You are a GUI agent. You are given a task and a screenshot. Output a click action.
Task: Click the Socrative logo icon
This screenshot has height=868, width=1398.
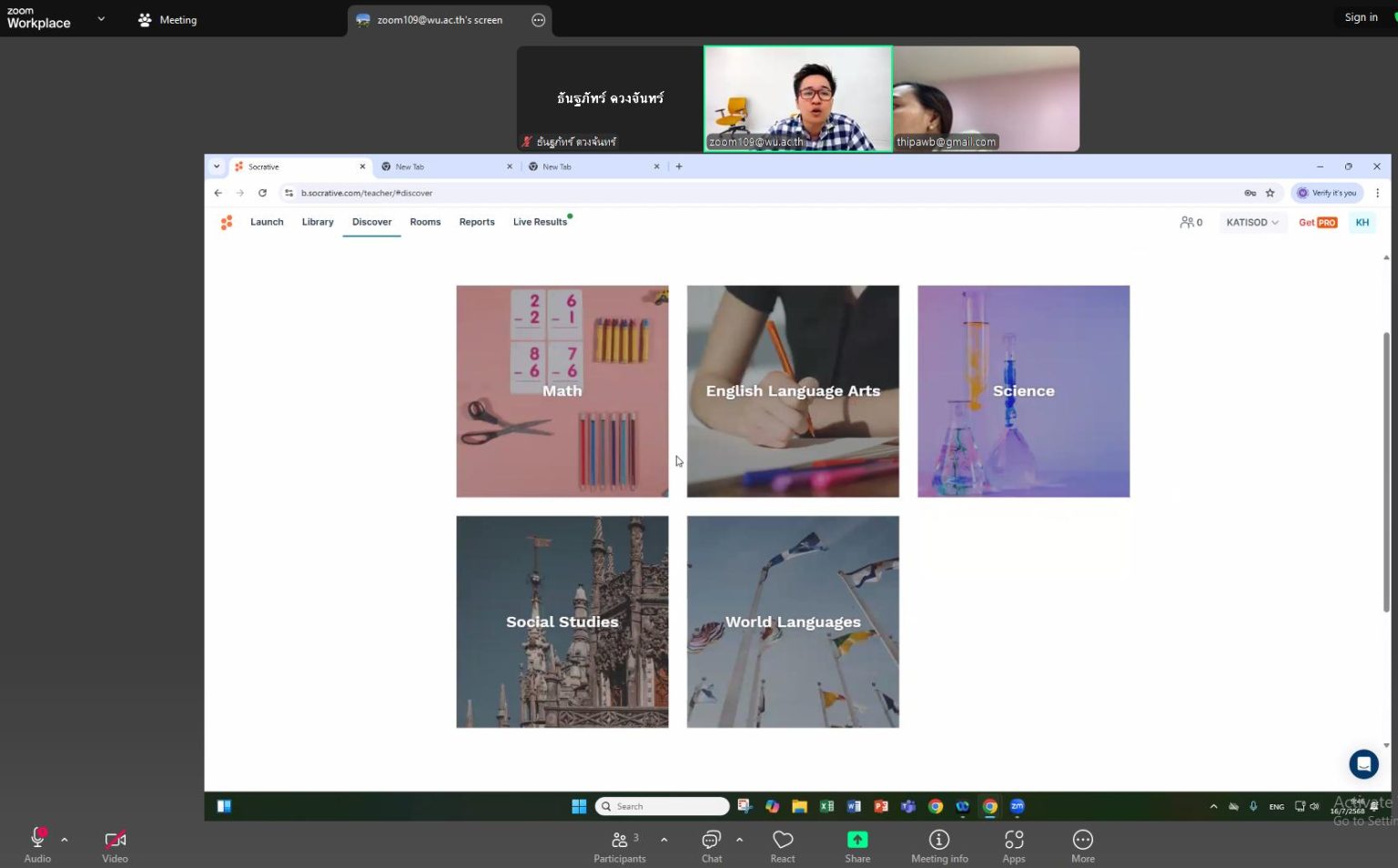pyautogui.click(x=227, y=222)
